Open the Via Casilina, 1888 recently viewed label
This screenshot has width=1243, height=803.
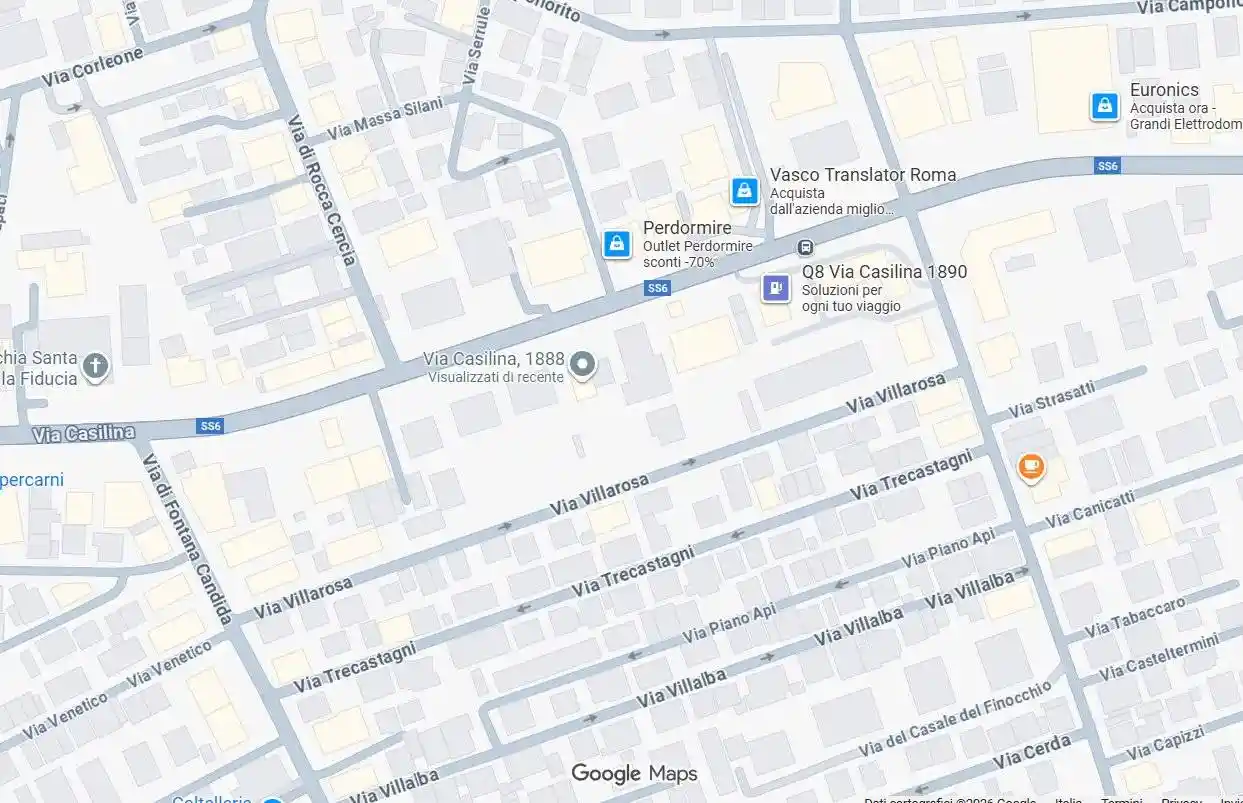click(494, 359)
